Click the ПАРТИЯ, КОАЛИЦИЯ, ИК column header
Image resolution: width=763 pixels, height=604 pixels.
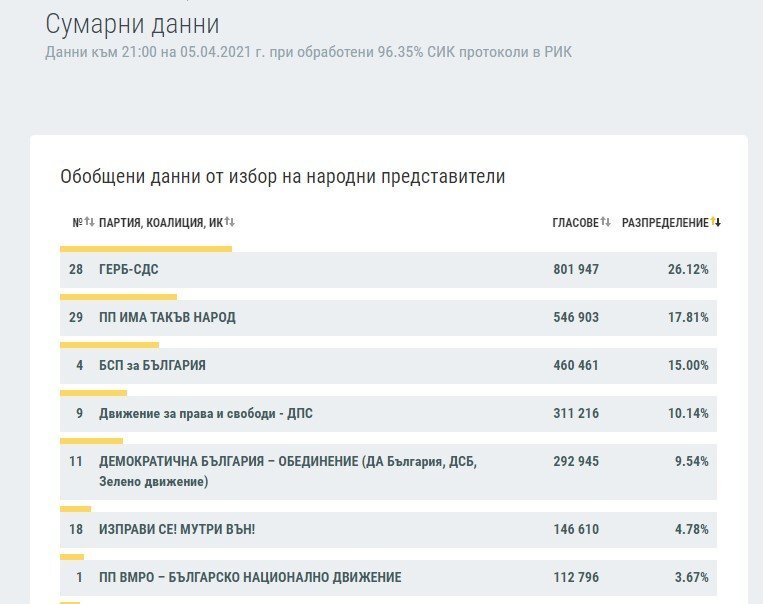[x=161, y=223]
